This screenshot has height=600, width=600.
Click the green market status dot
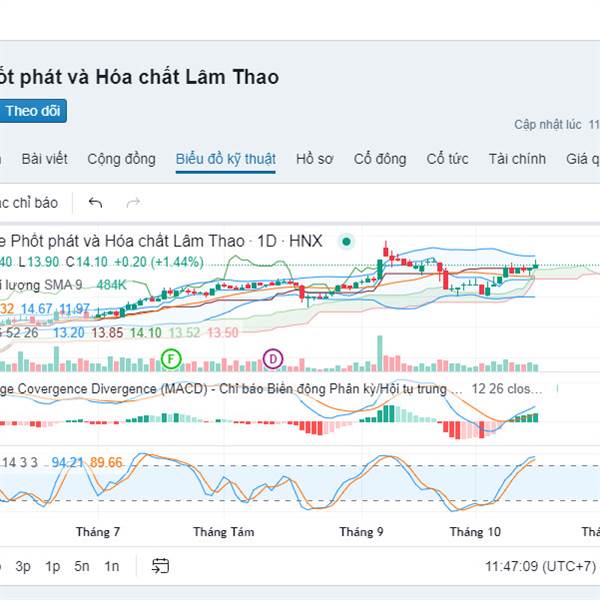point(347,241)
